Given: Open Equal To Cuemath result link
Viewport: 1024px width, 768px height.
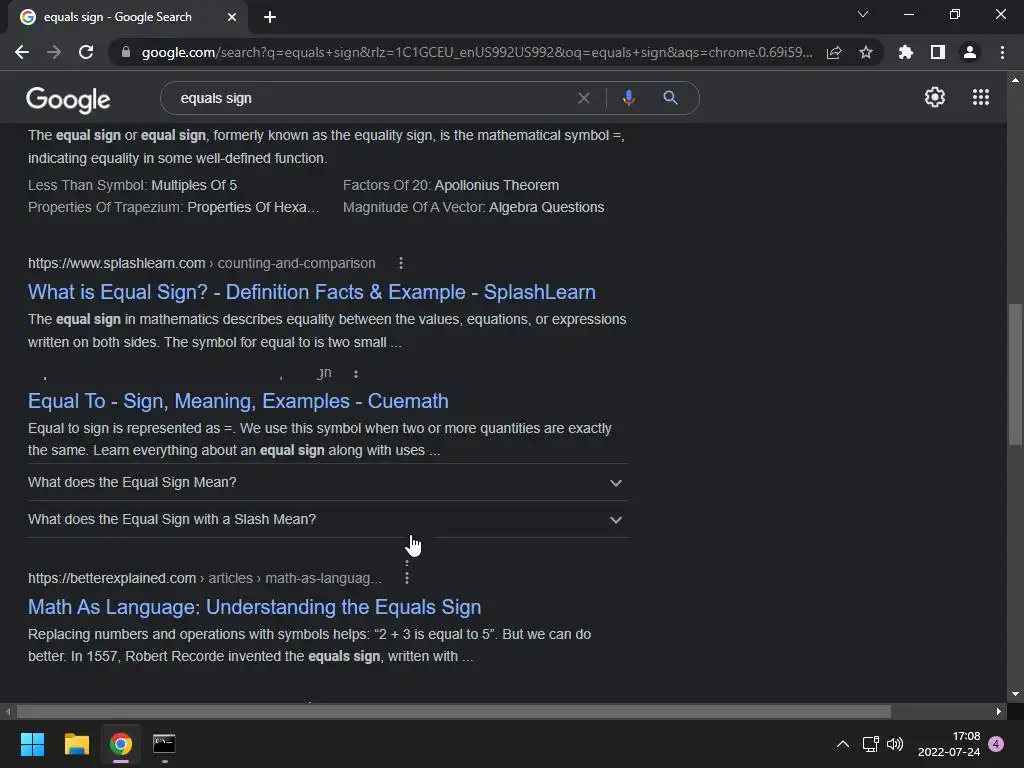Looking at the screenshot, I should pos(238,401).
